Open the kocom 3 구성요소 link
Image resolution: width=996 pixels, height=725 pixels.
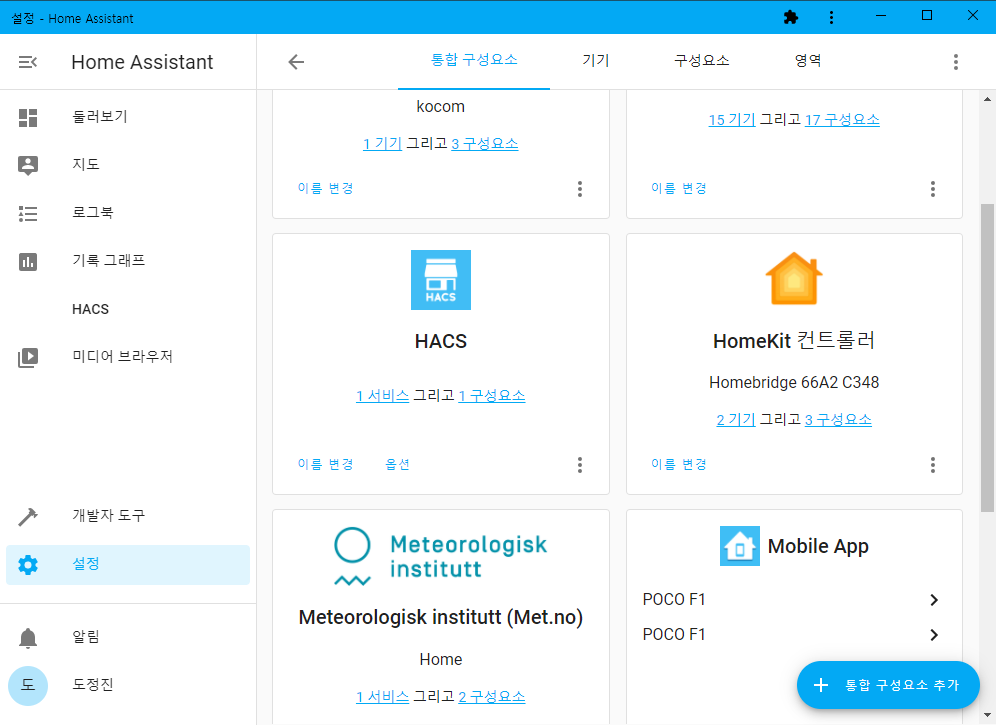(485, 144)
